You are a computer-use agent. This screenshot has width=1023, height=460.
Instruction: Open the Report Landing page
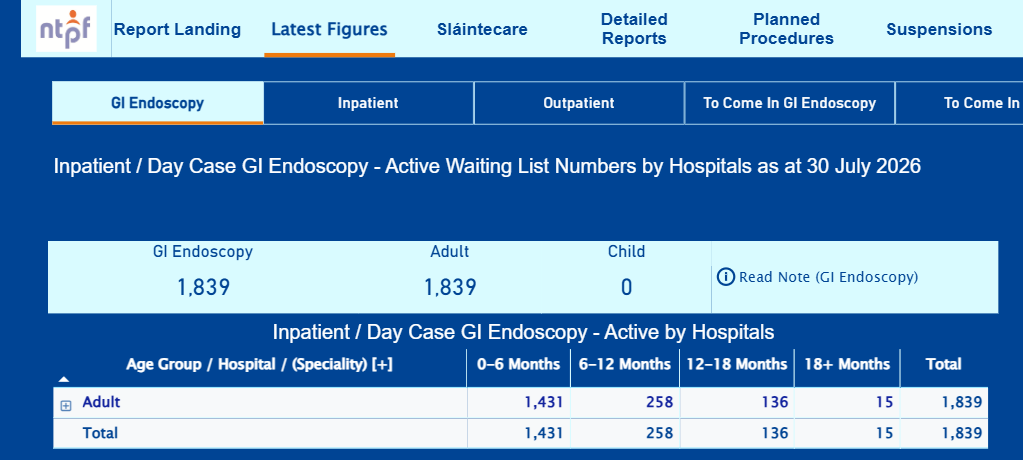point(177,29)
